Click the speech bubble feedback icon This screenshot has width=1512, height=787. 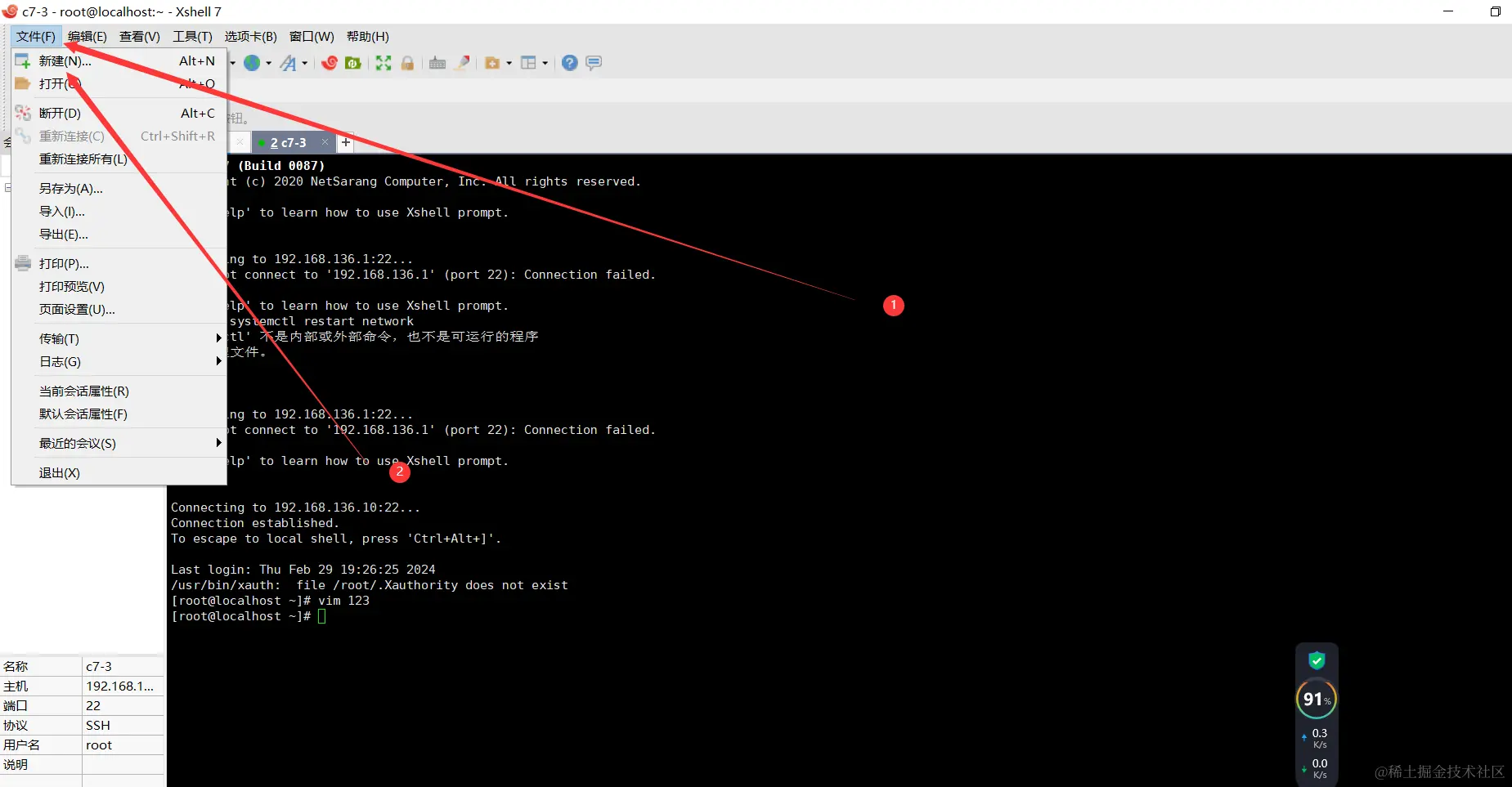[594, 63]
